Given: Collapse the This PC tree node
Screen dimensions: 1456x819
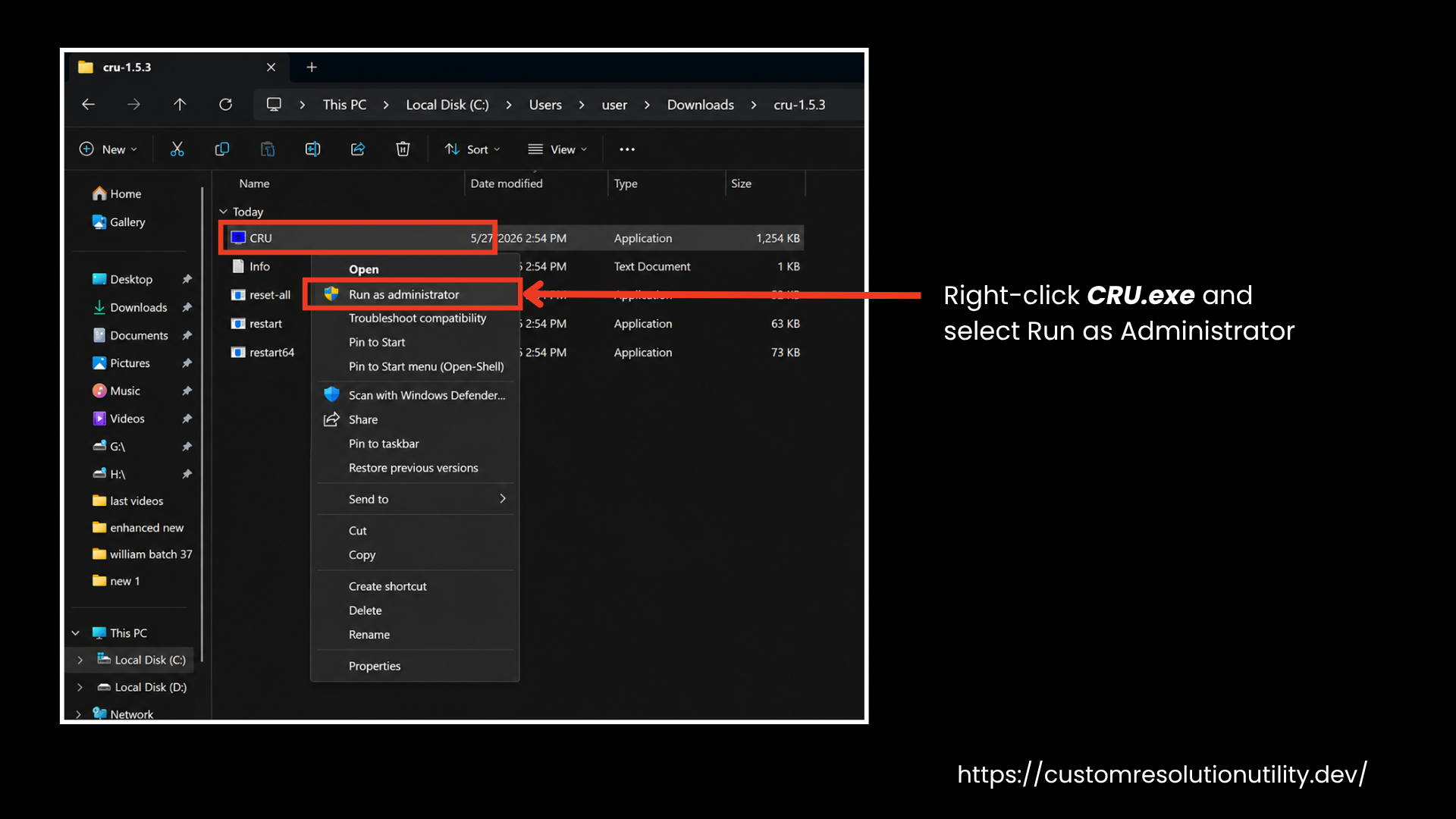Looking at the screenshot, I should click(x=76, y=633).
